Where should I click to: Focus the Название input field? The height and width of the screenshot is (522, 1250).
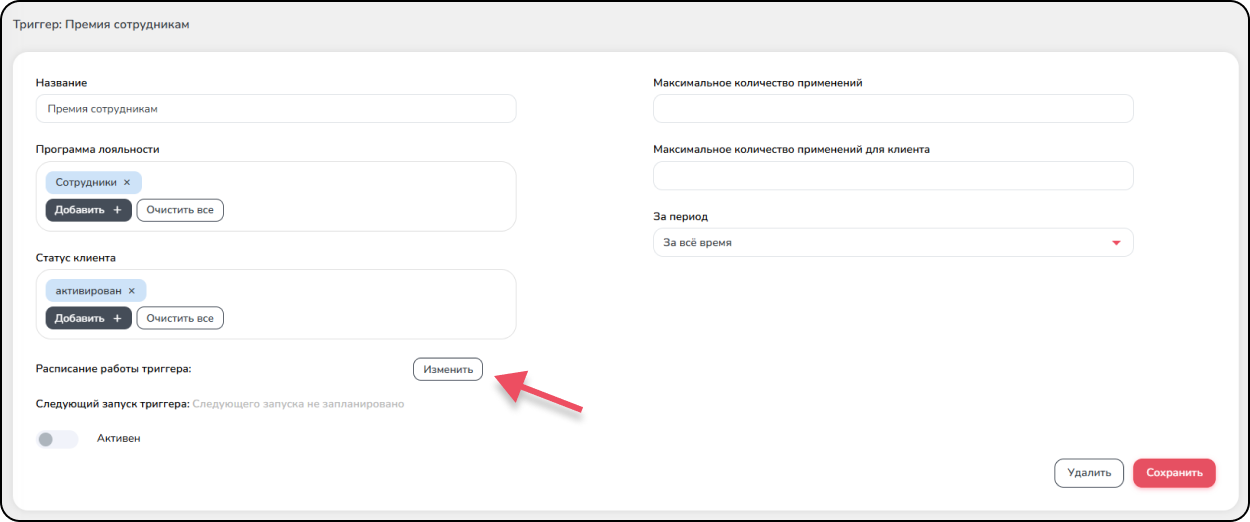pyautogui.click(x=276, y=109)
